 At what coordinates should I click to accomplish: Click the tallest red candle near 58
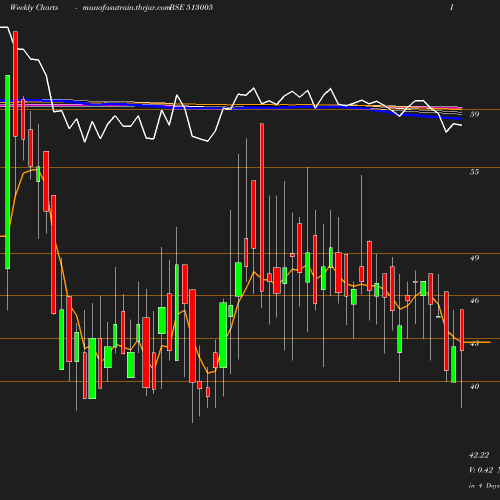(262, 207)
